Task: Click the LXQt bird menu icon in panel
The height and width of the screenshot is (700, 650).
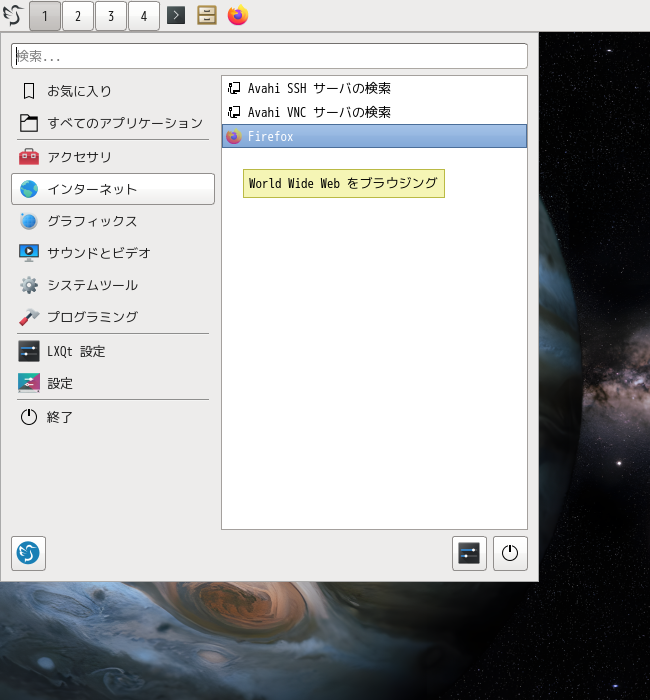Action: click(x=12, y=15)
